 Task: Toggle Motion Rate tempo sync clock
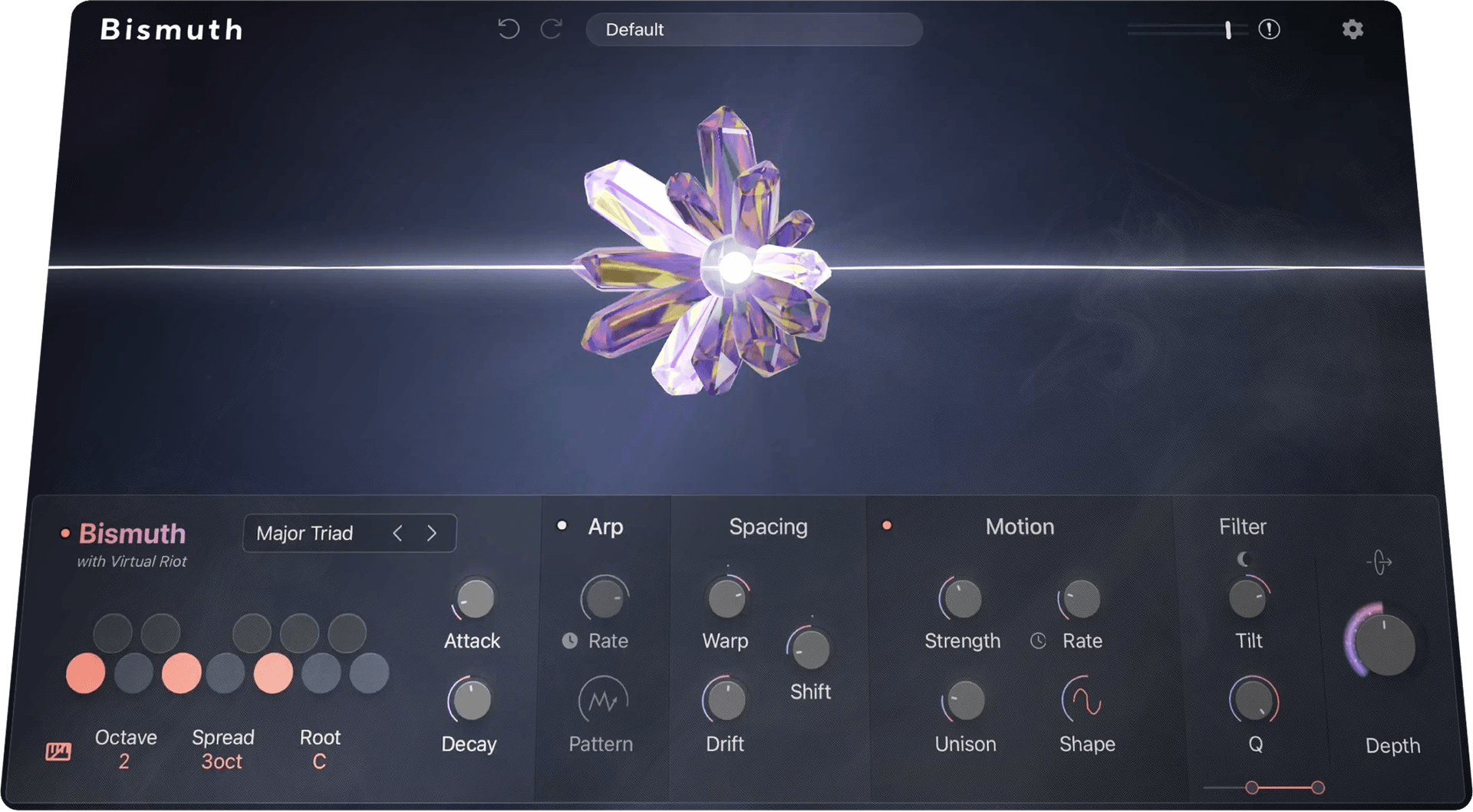1038,641
